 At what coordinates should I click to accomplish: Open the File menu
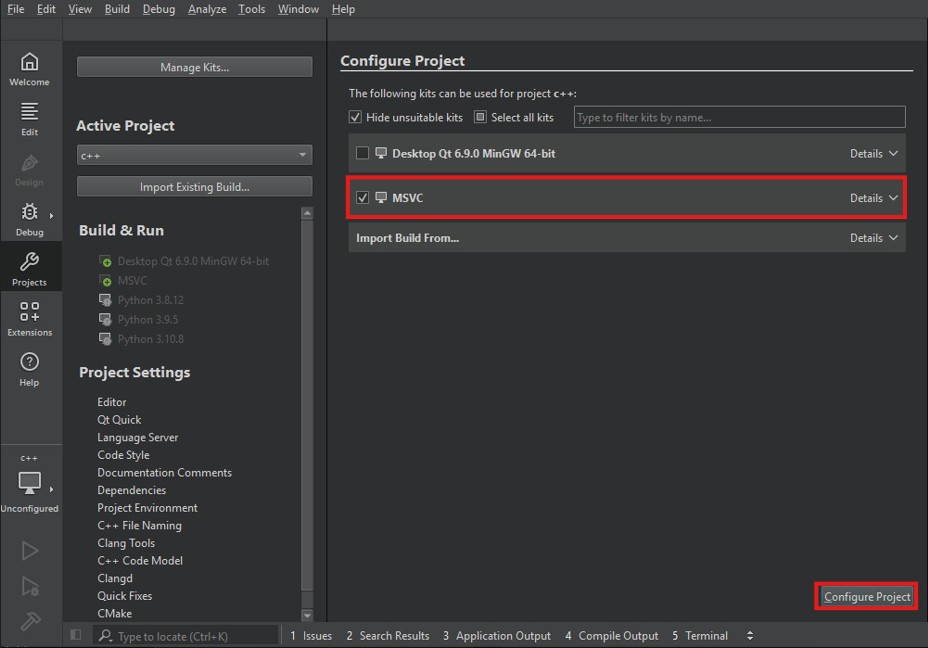[x=16, y=9]
